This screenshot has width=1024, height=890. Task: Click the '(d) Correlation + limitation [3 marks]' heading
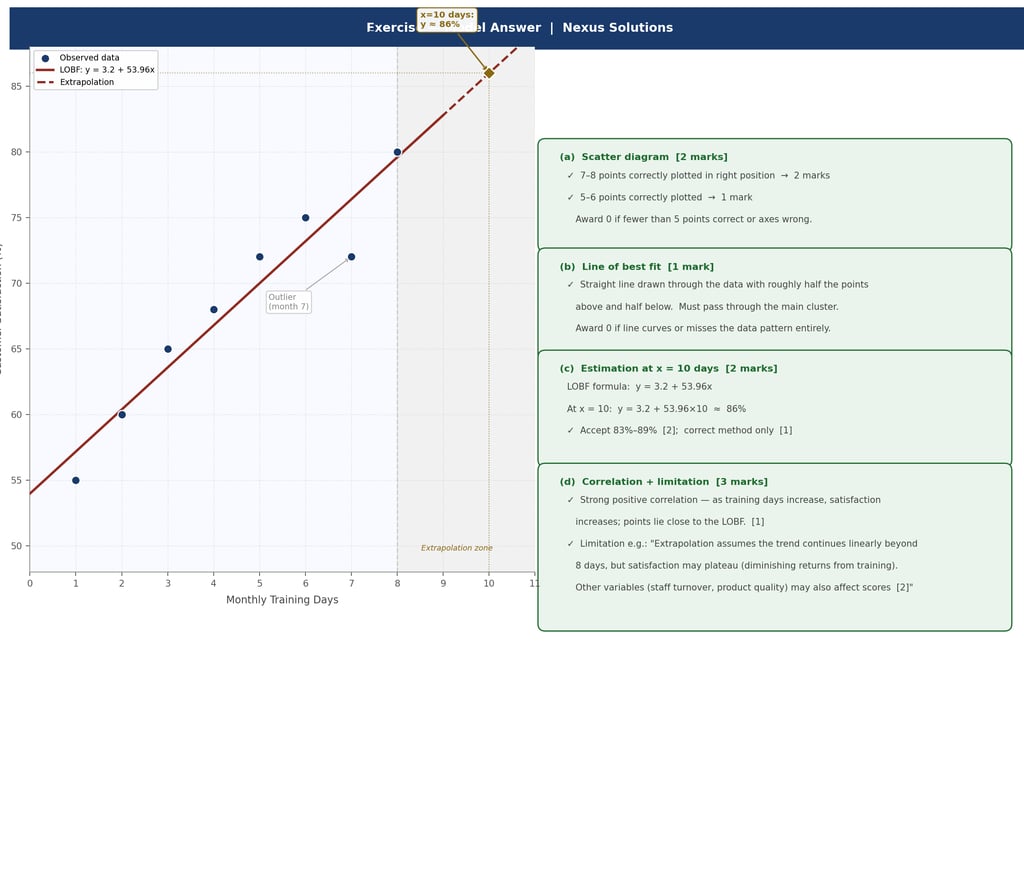664,482
